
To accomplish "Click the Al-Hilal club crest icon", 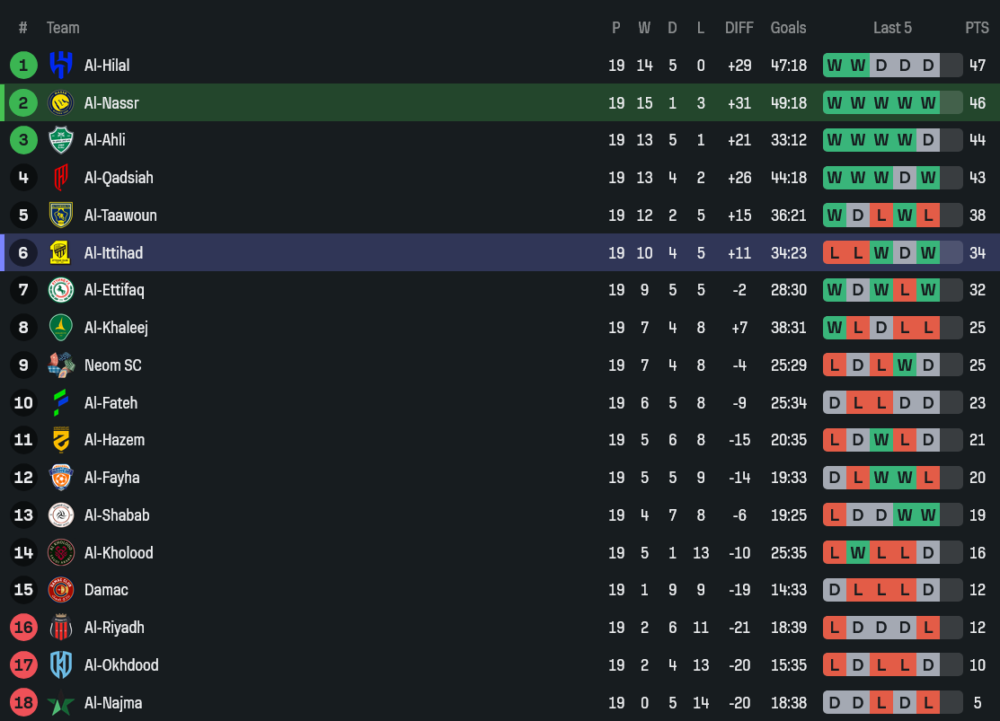I will 61,65.
